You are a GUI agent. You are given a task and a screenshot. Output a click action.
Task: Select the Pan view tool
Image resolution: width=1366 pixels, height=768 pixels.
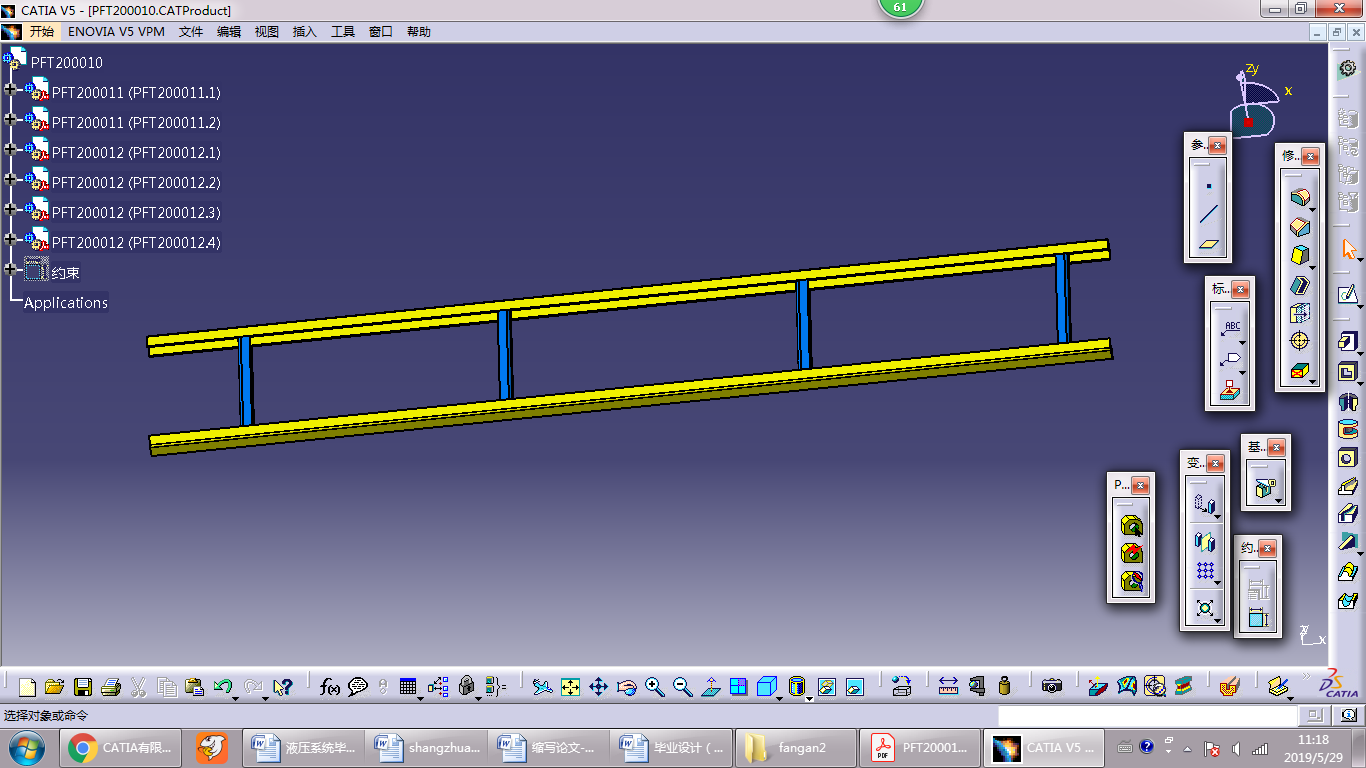coord(598,687)
